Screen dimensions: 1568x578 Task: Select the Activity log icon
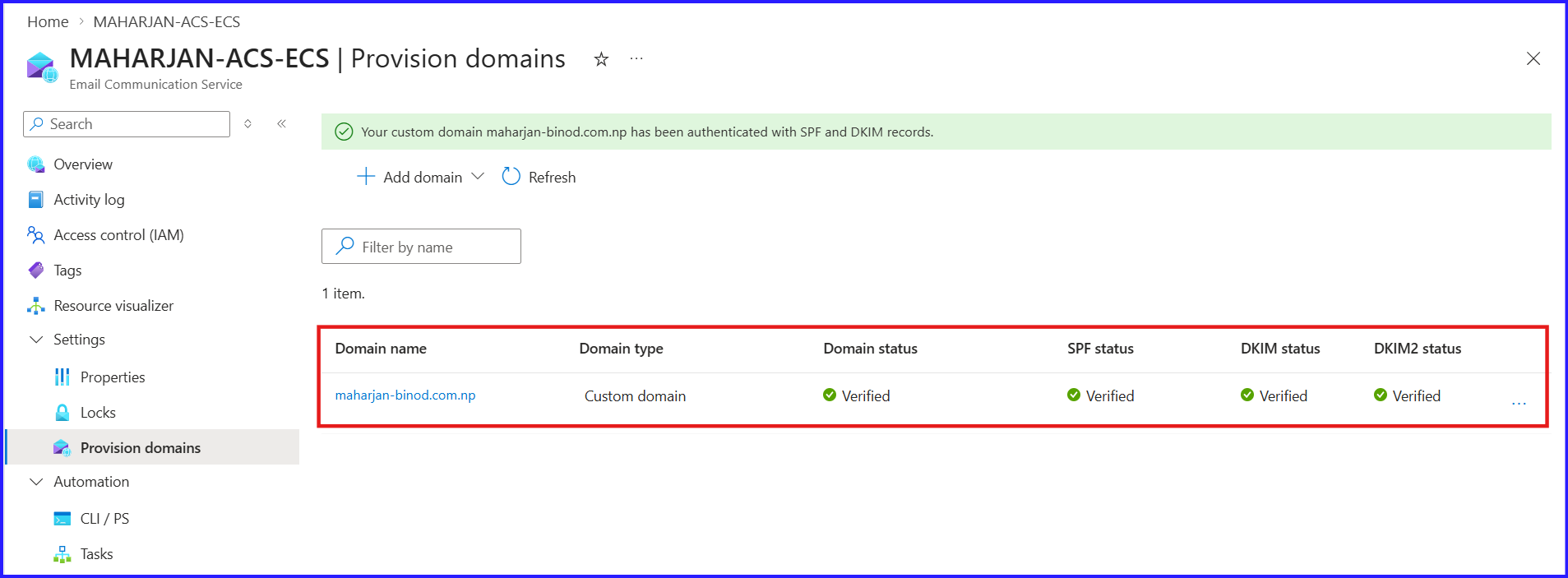35,199
